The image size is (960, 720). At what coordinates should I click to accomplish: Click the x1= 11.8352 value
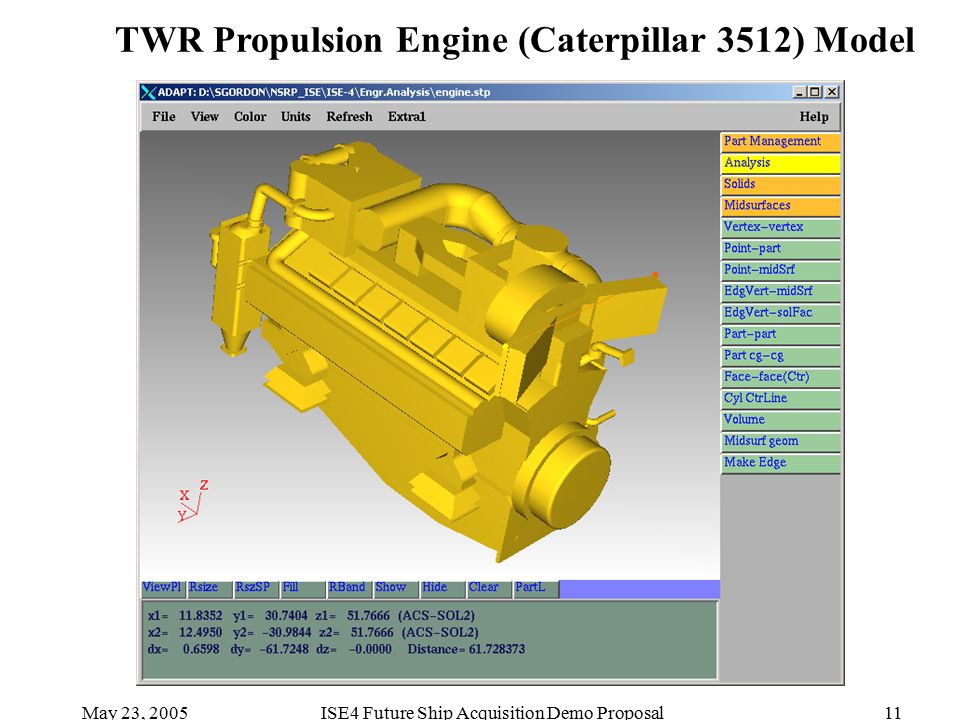click(185, 615)
